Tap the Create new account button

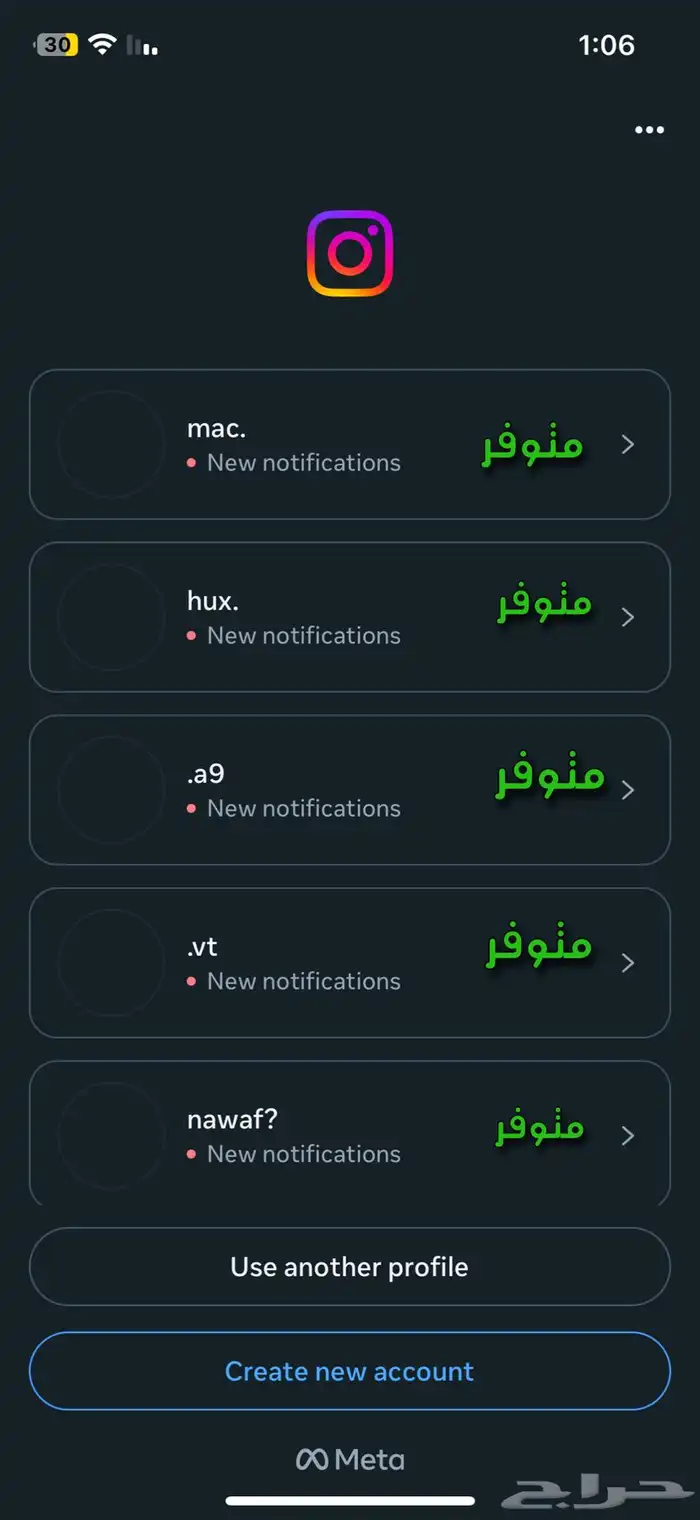pos(348,1371)
